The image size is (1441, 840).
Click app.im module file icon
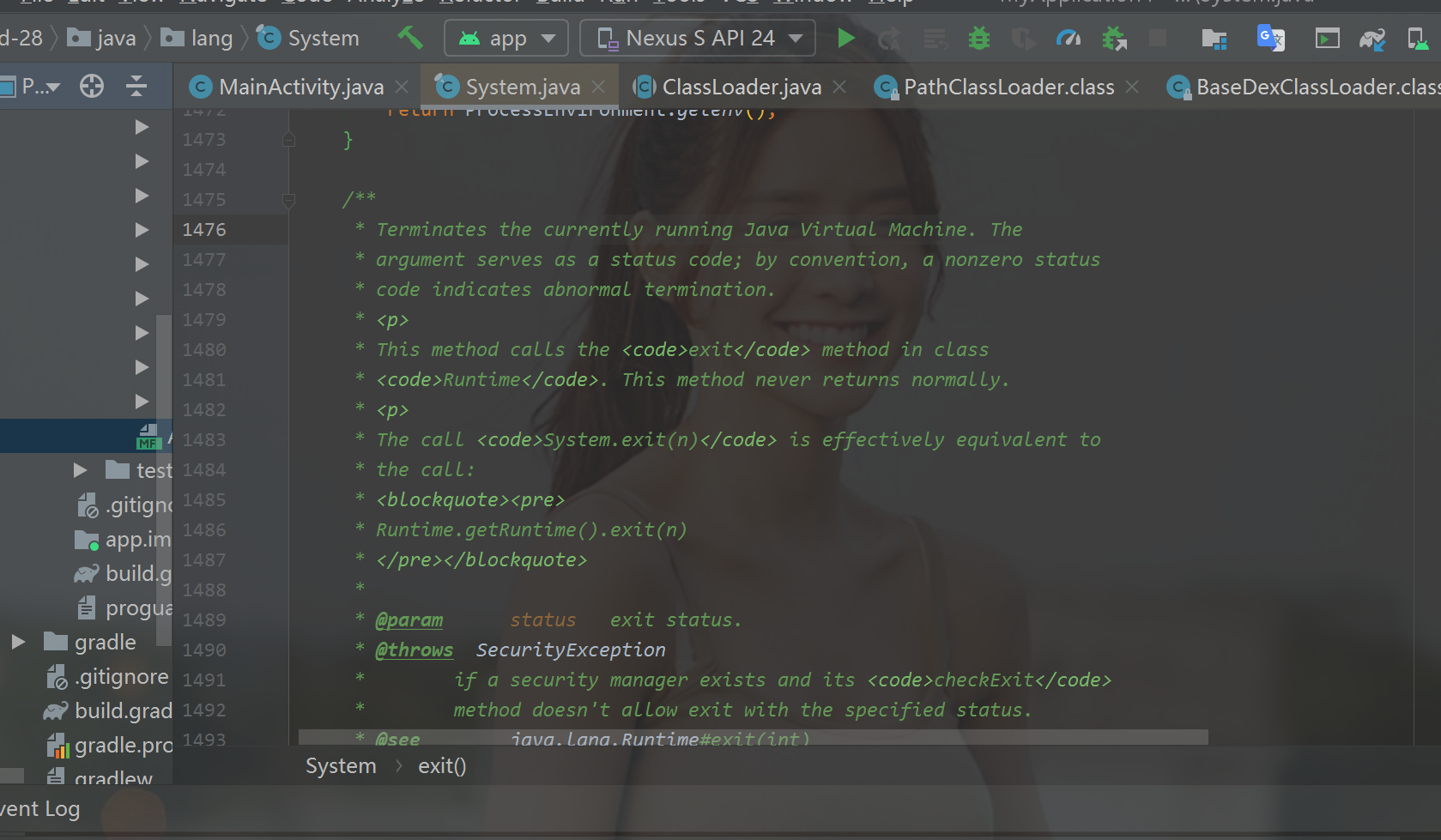click(87, 540)
